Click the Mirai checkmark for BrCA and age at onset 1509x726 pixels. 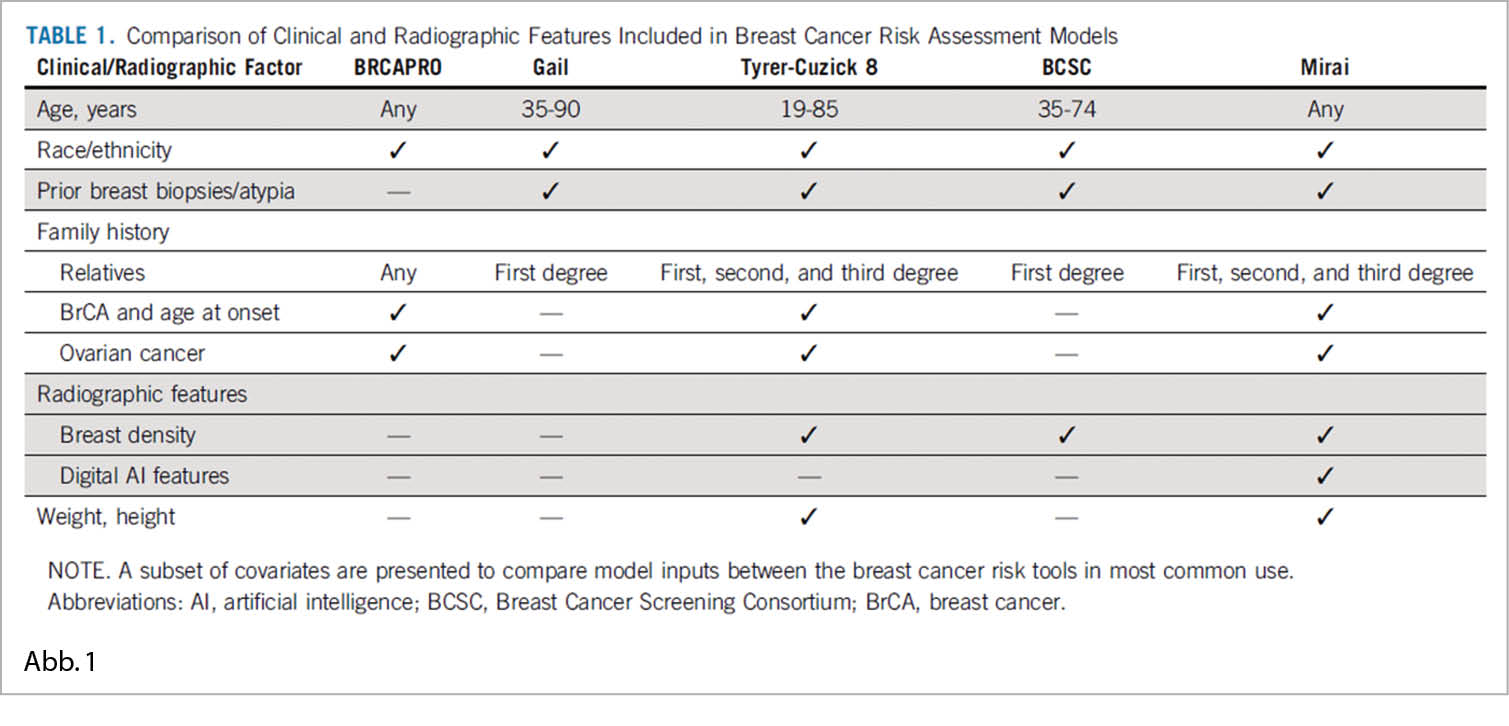[x=1324, y=312]
